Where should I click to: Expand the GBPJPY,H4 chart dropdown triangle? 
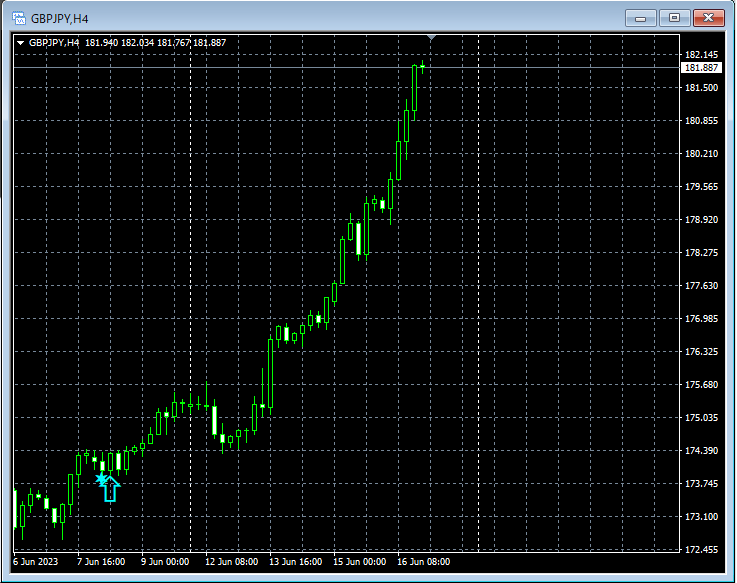coord(21,43)
